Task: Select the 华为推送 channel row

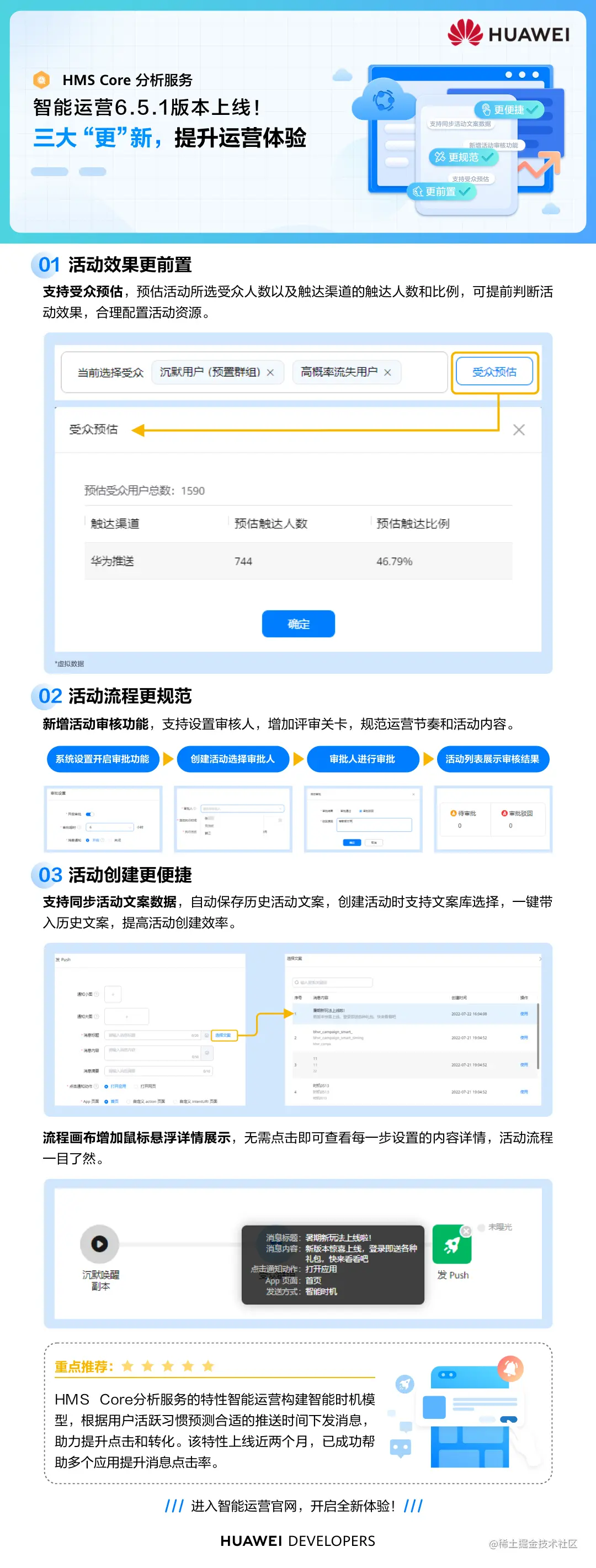Action: [x=298, y=561]
